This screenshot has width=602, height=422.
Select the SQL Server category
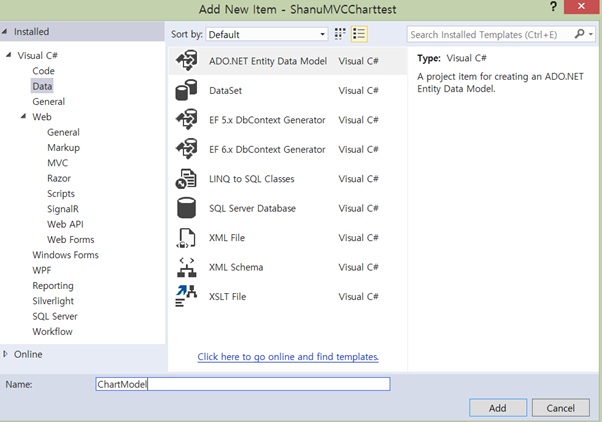tap(55, 316)
